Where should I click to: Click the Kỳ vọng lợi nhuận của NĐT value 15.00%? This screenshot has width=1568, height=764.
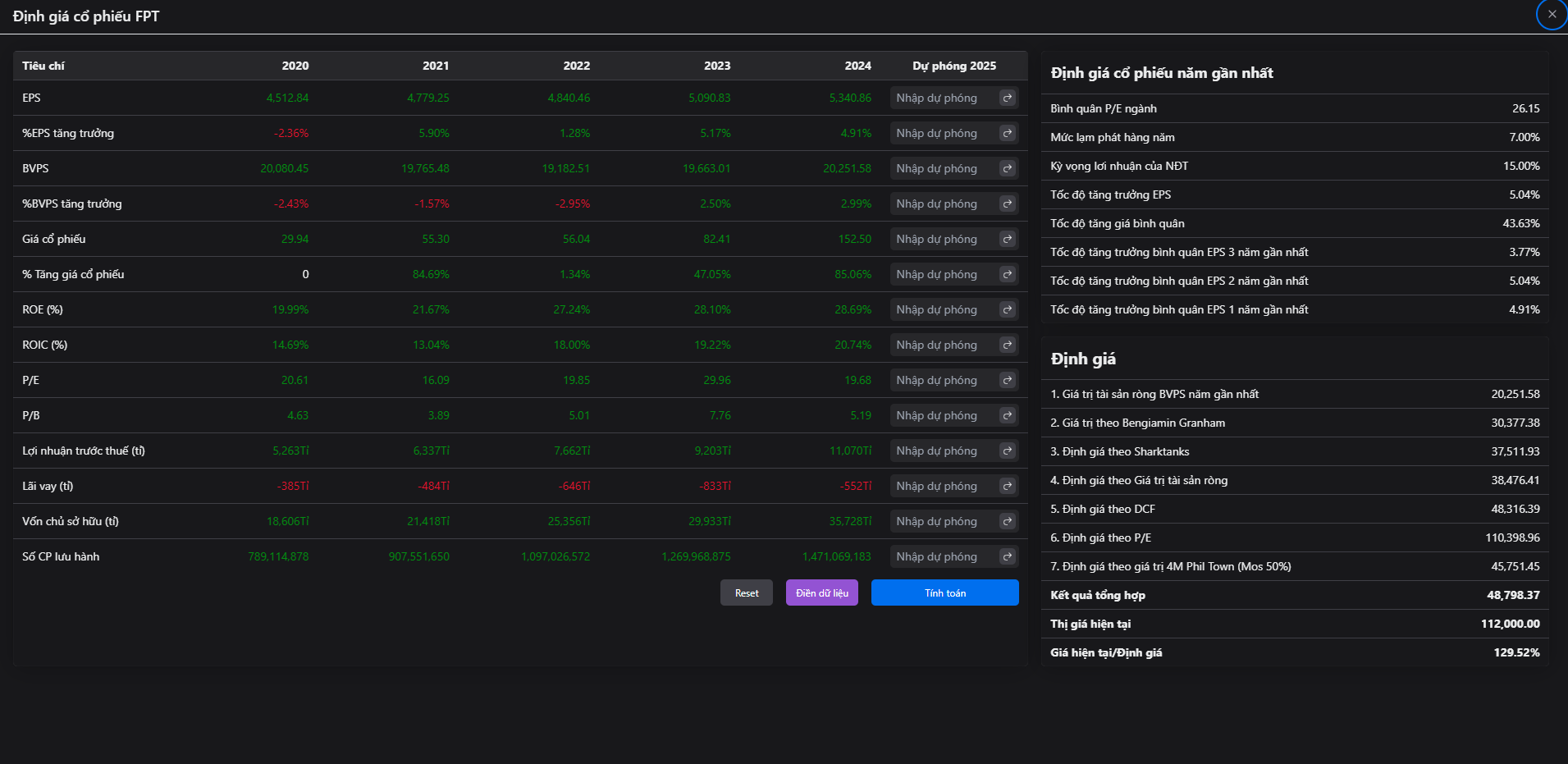(1521, 166)
